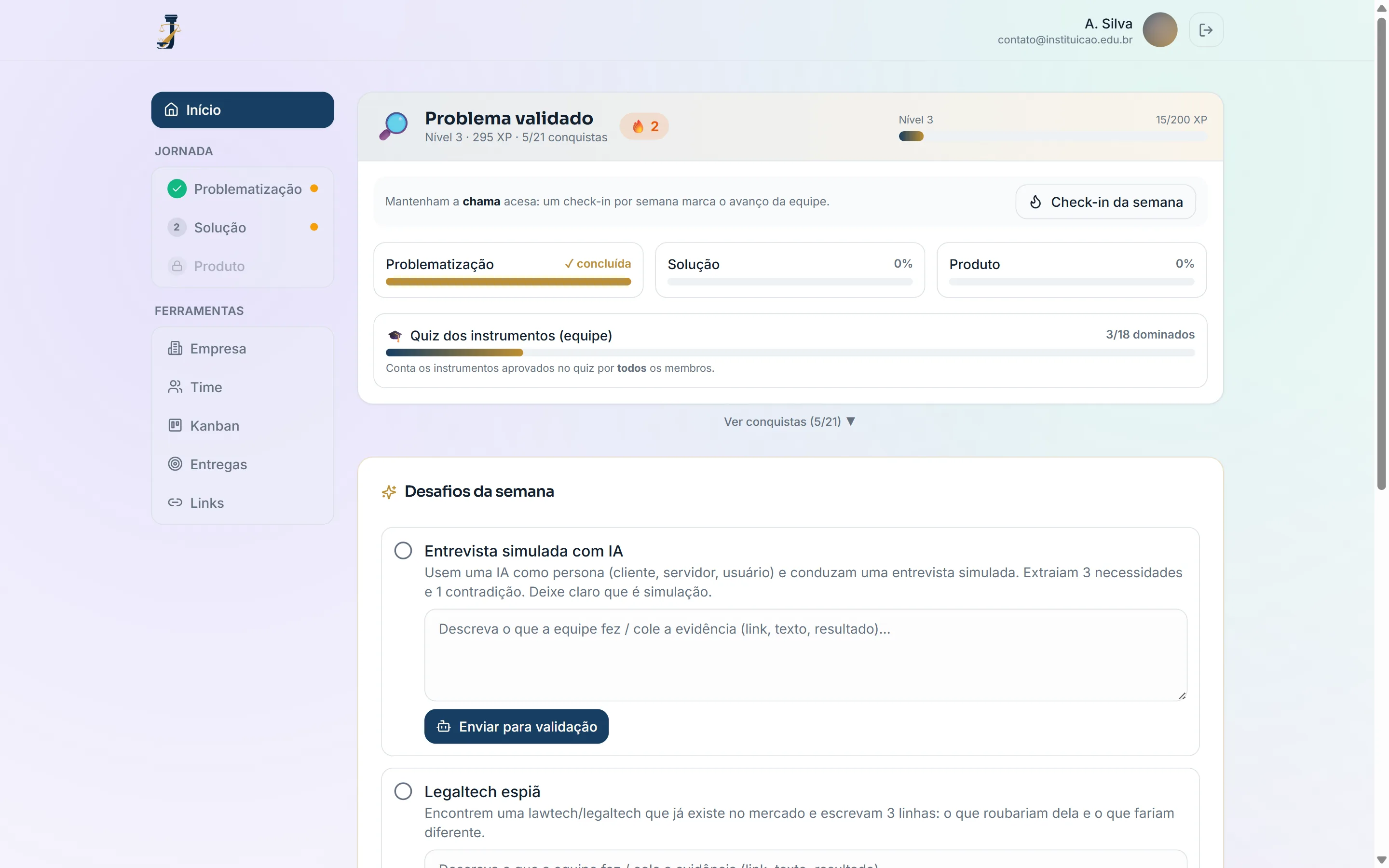Open Empresa under Ferramentas
The image size is (1389, 868).
pyautogui.click(x=242, y=349)
